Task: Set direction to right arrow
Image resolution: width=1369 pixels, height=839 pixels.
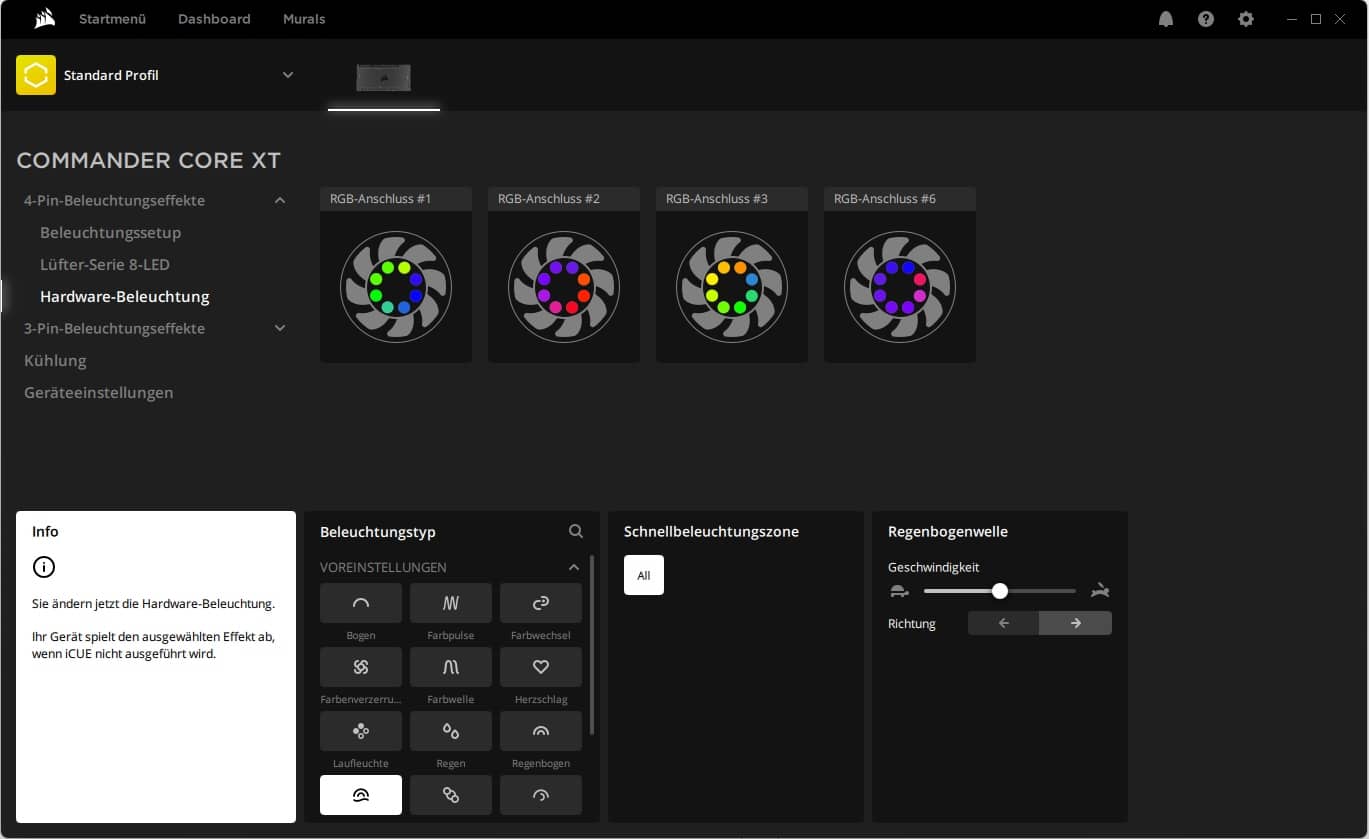Action: pyautogui.click(x=1075, y=623)
